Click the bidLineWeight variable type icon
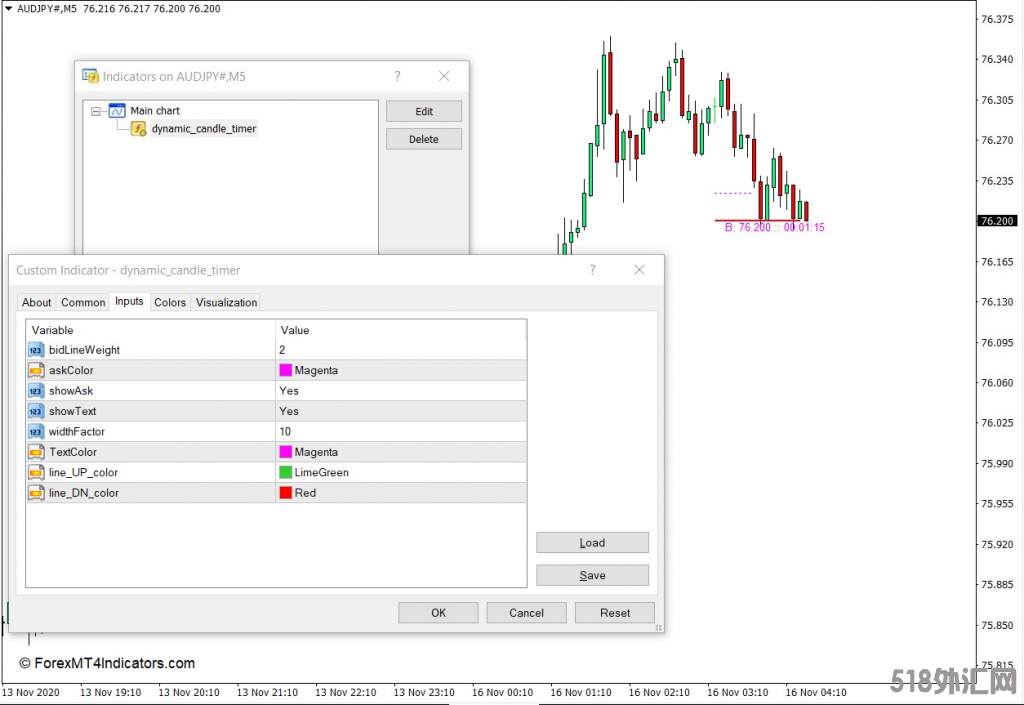 point(36,350)
